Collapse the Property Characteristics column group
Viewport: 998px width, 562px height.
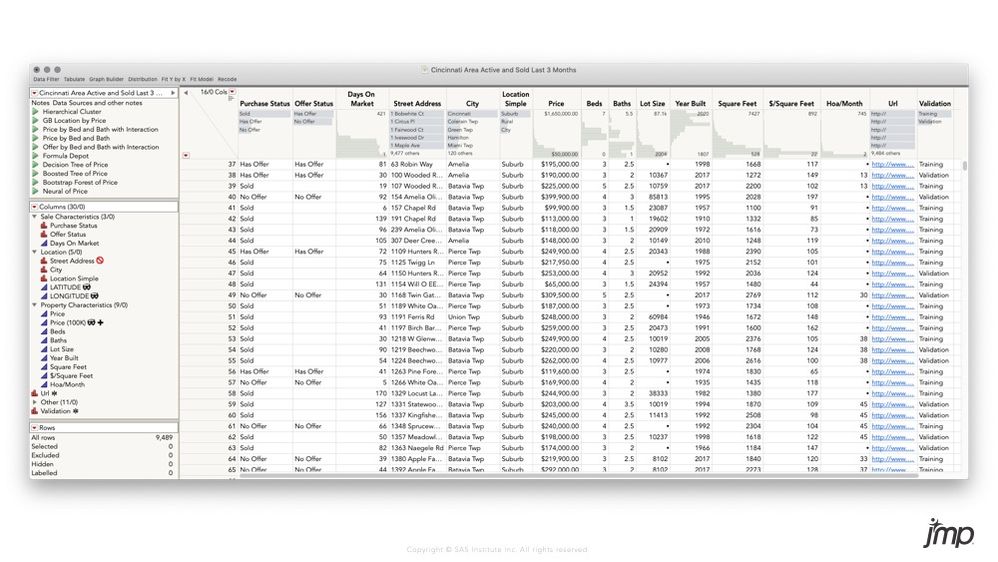tap(34, 305)
